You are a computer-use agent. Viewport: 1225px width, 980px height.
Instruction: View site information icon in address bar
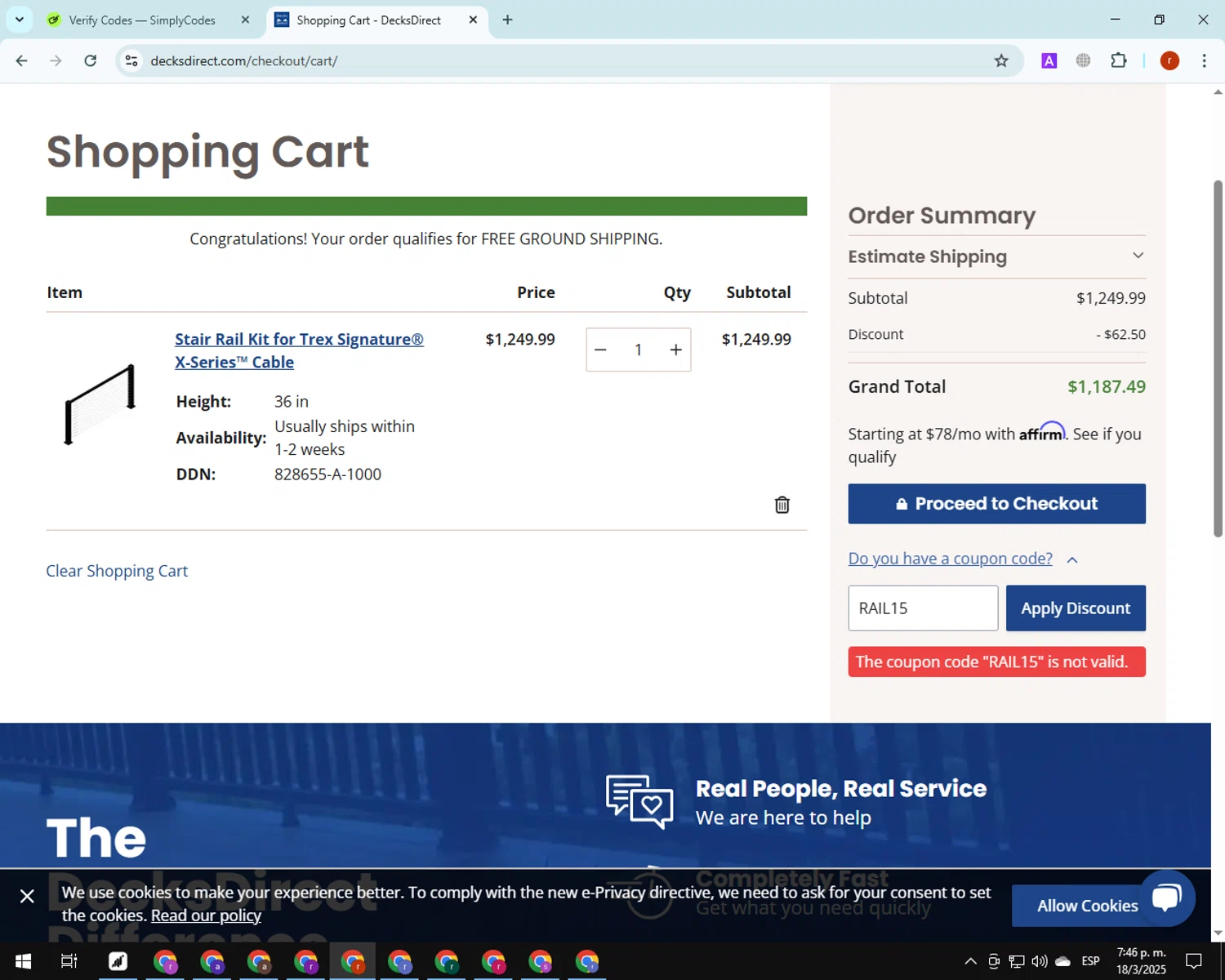[x=131, y=60]
